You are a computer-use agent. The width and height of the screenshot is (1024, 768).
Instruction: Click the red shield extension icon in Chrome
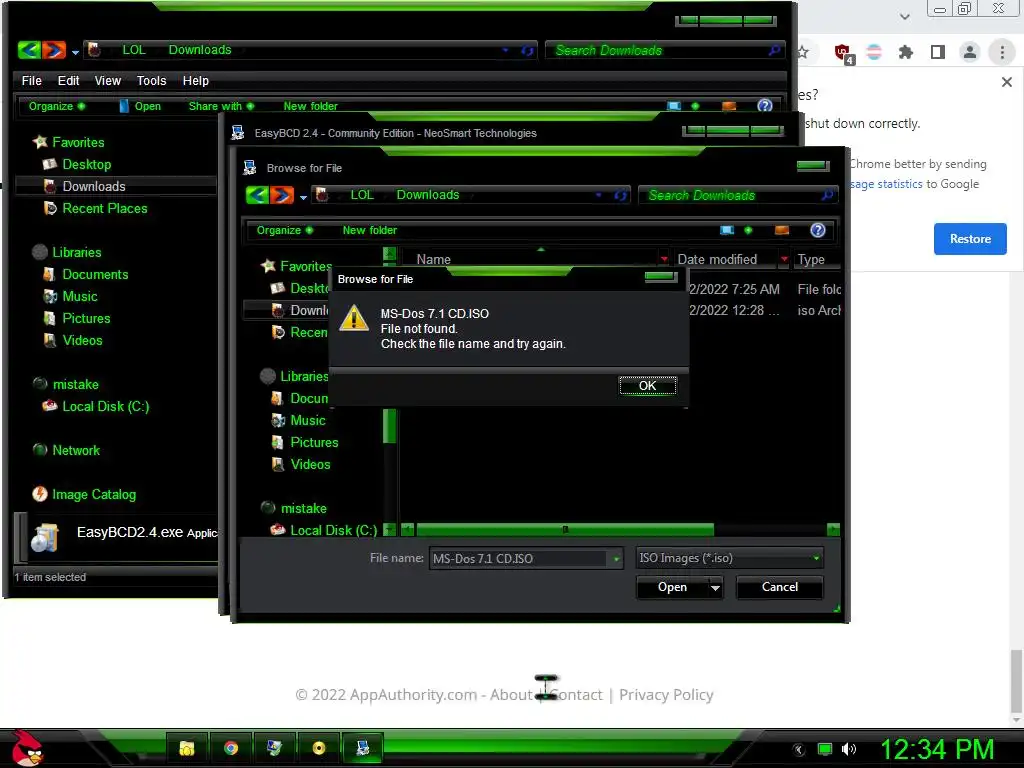(x=843, y=52)
